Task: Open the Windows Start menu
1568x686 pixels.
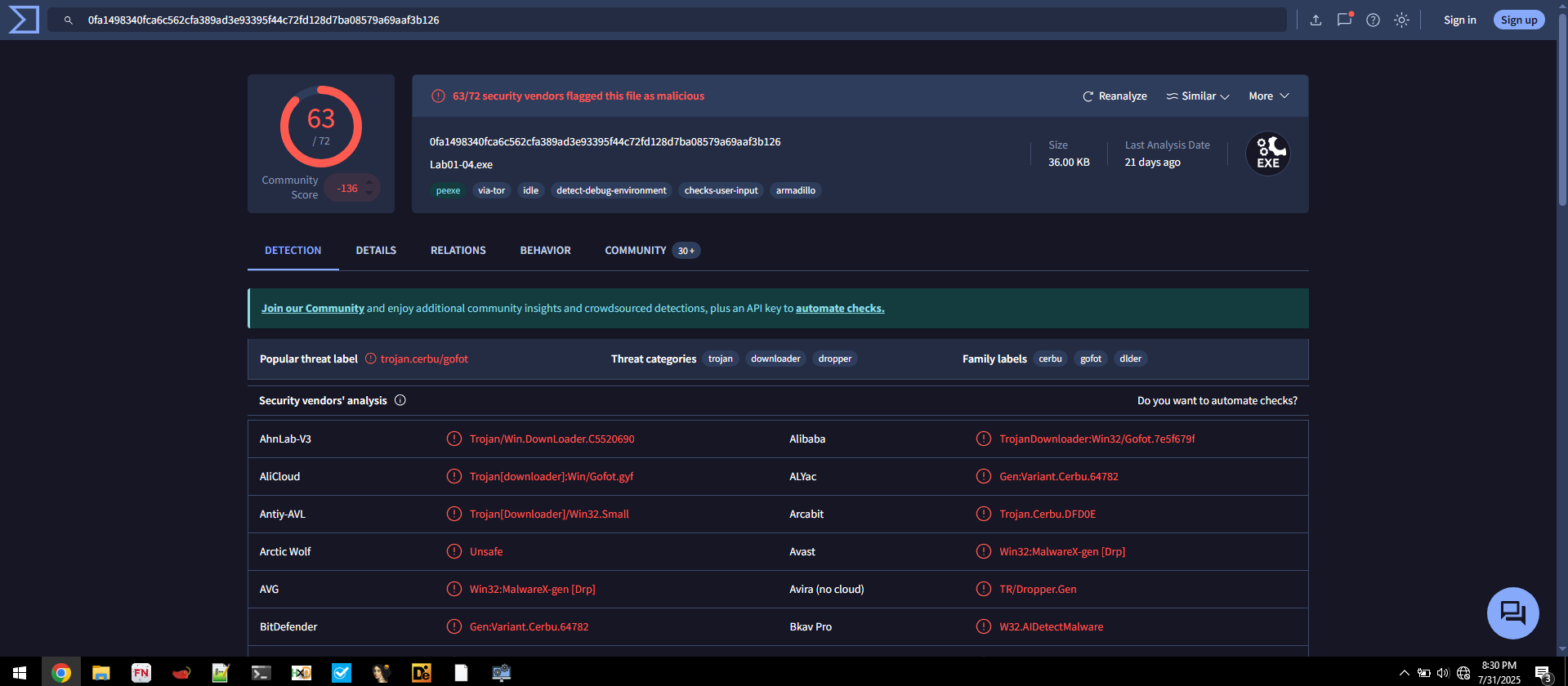Action: point(20,673)
